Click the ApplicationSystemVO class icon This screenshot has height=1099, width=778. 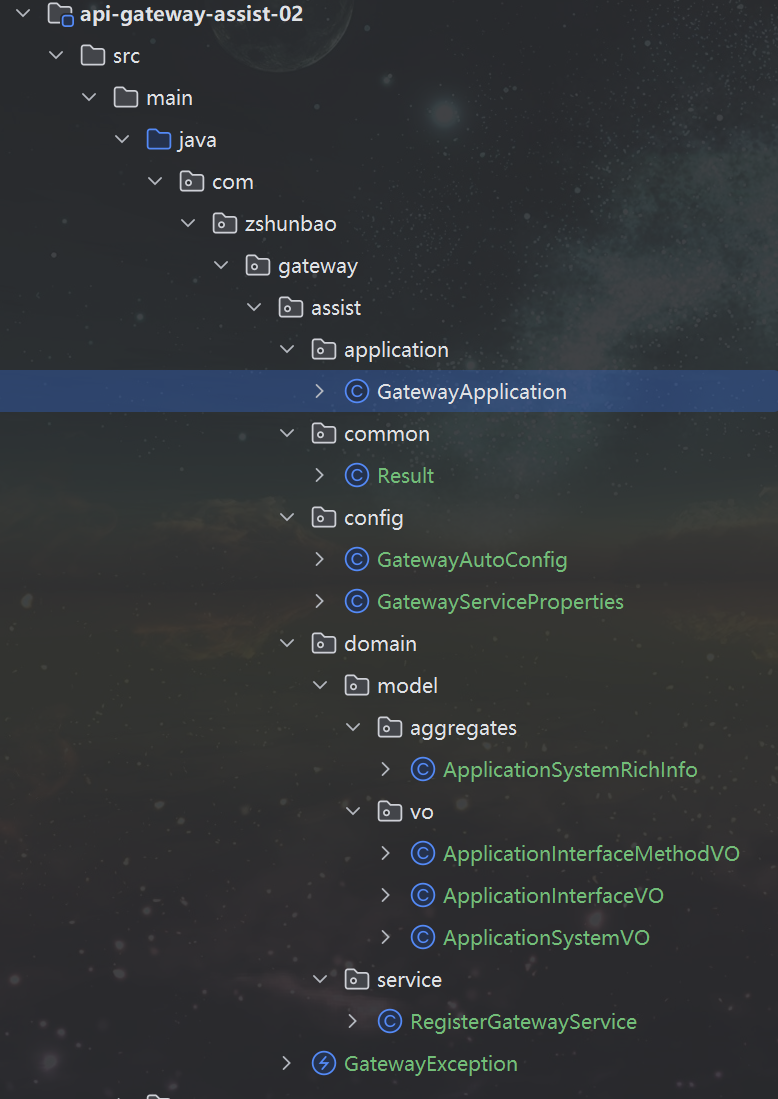pyautogui.click(x=422, y=938)
